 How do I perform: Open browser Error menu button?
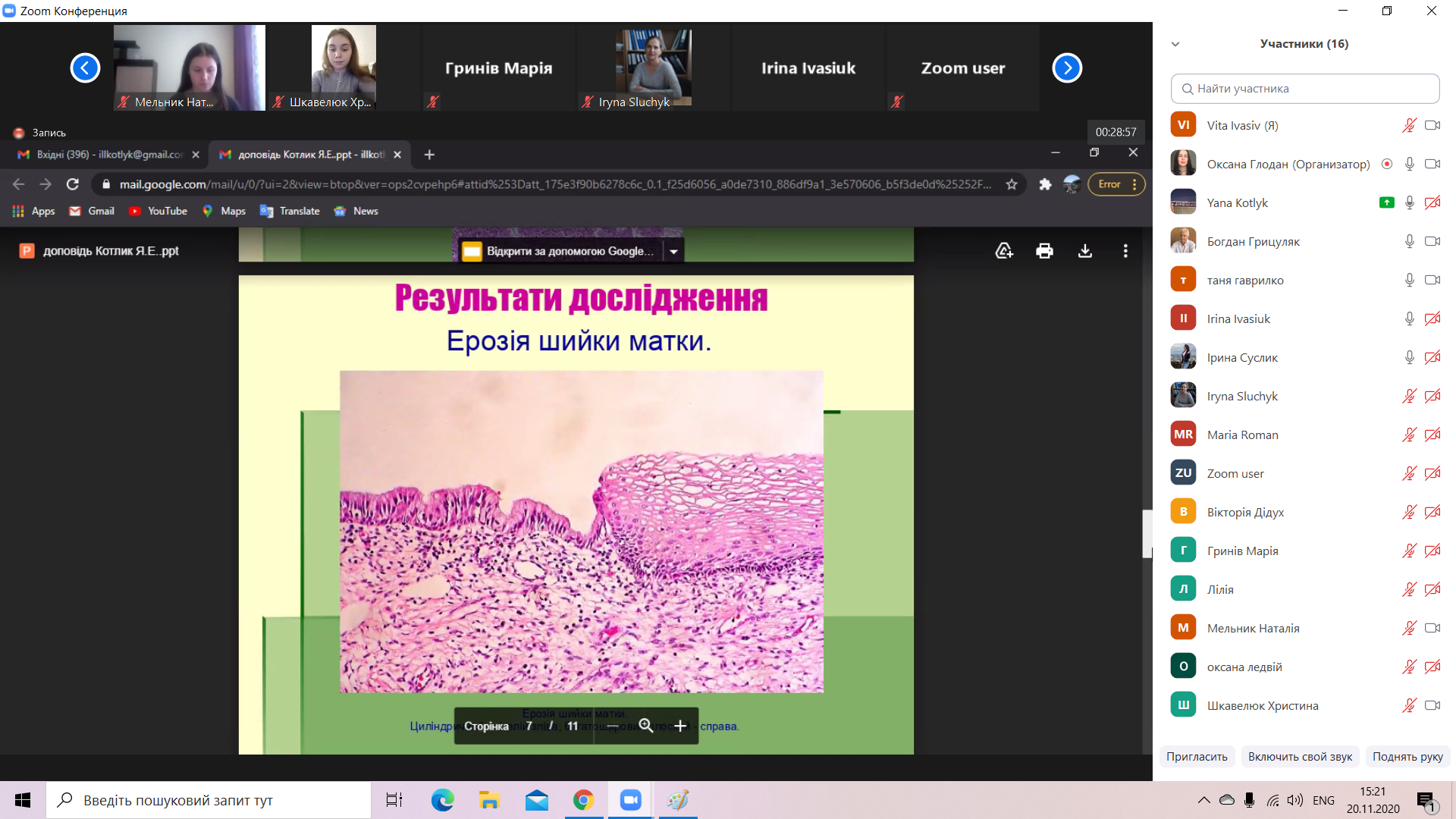1116,184
